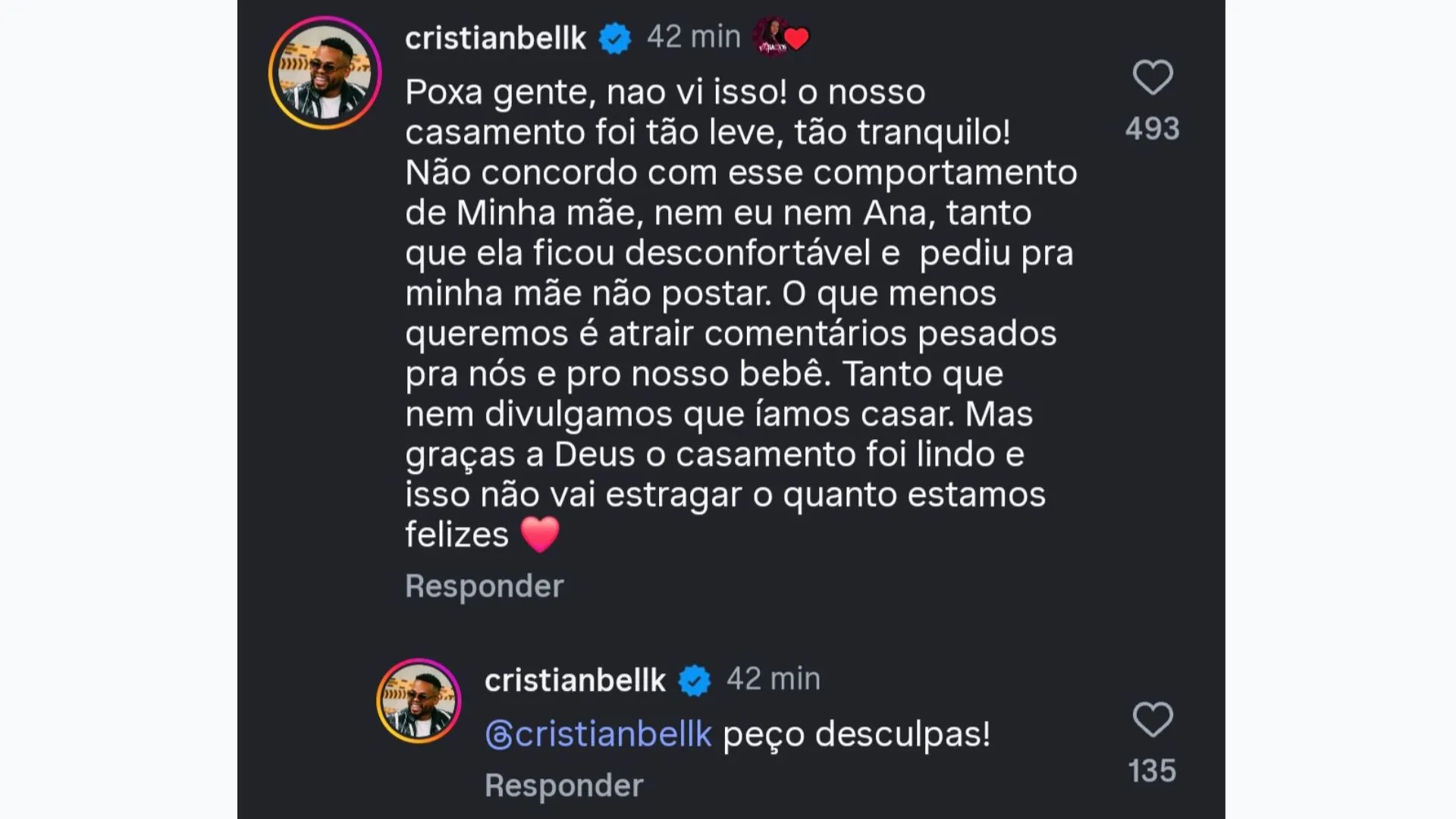Select the heart outline icon beside 493

click(x=1152, y=78)
